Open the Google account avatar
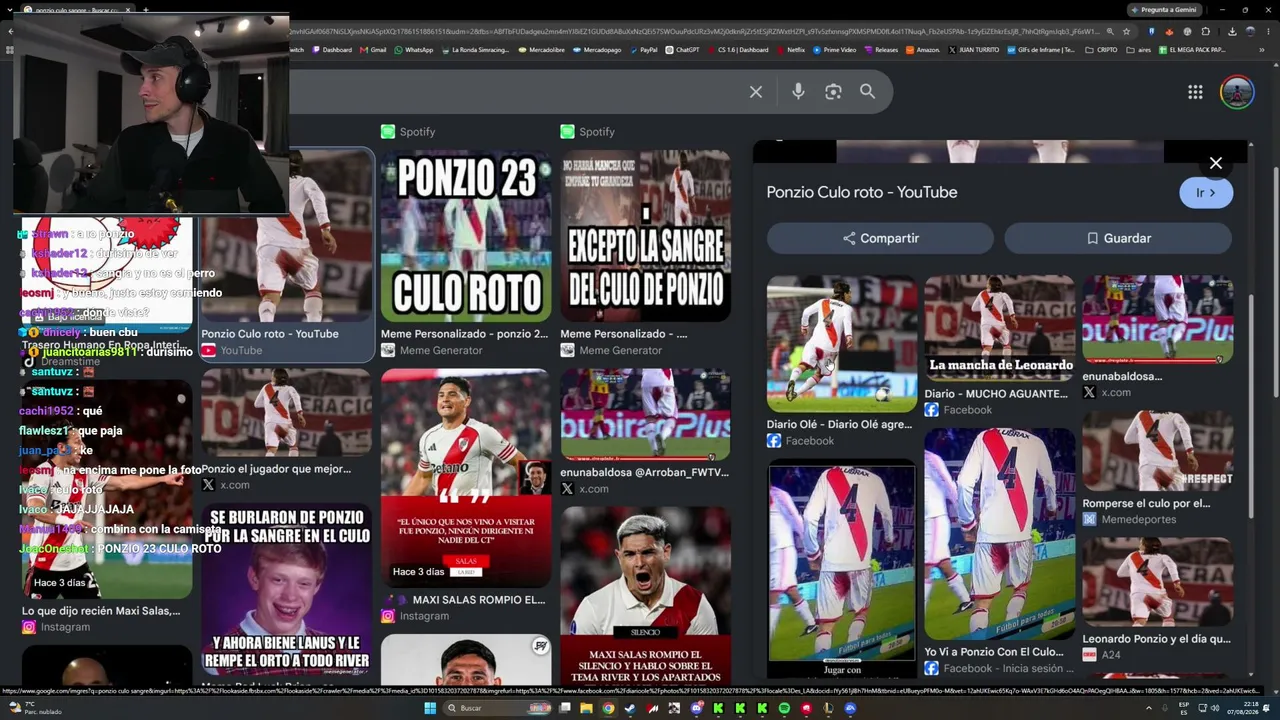This screenshot has height=720, width=1280. pyautogui.click(x=1237, y=92)
